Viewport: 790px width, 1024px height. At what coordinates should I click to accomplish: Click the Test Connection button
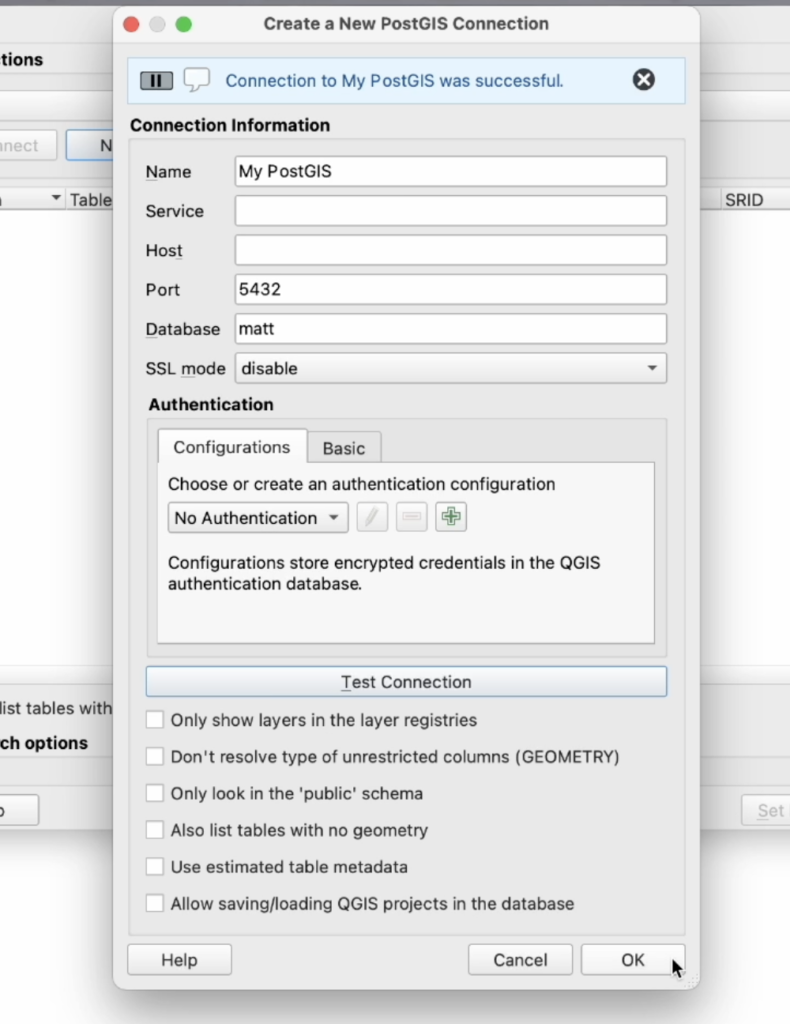coord(406,682)
